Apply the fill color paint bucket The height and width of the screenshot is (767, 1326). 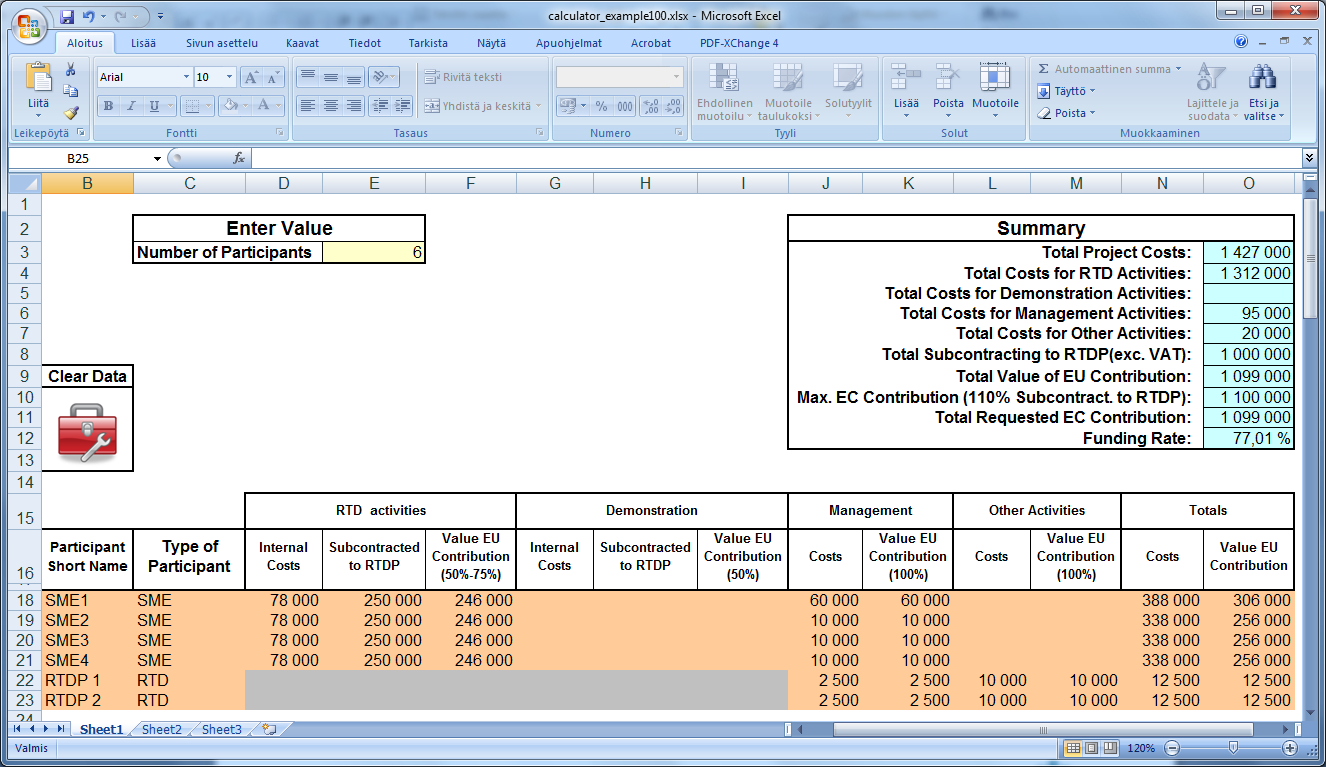click(229, 106)
